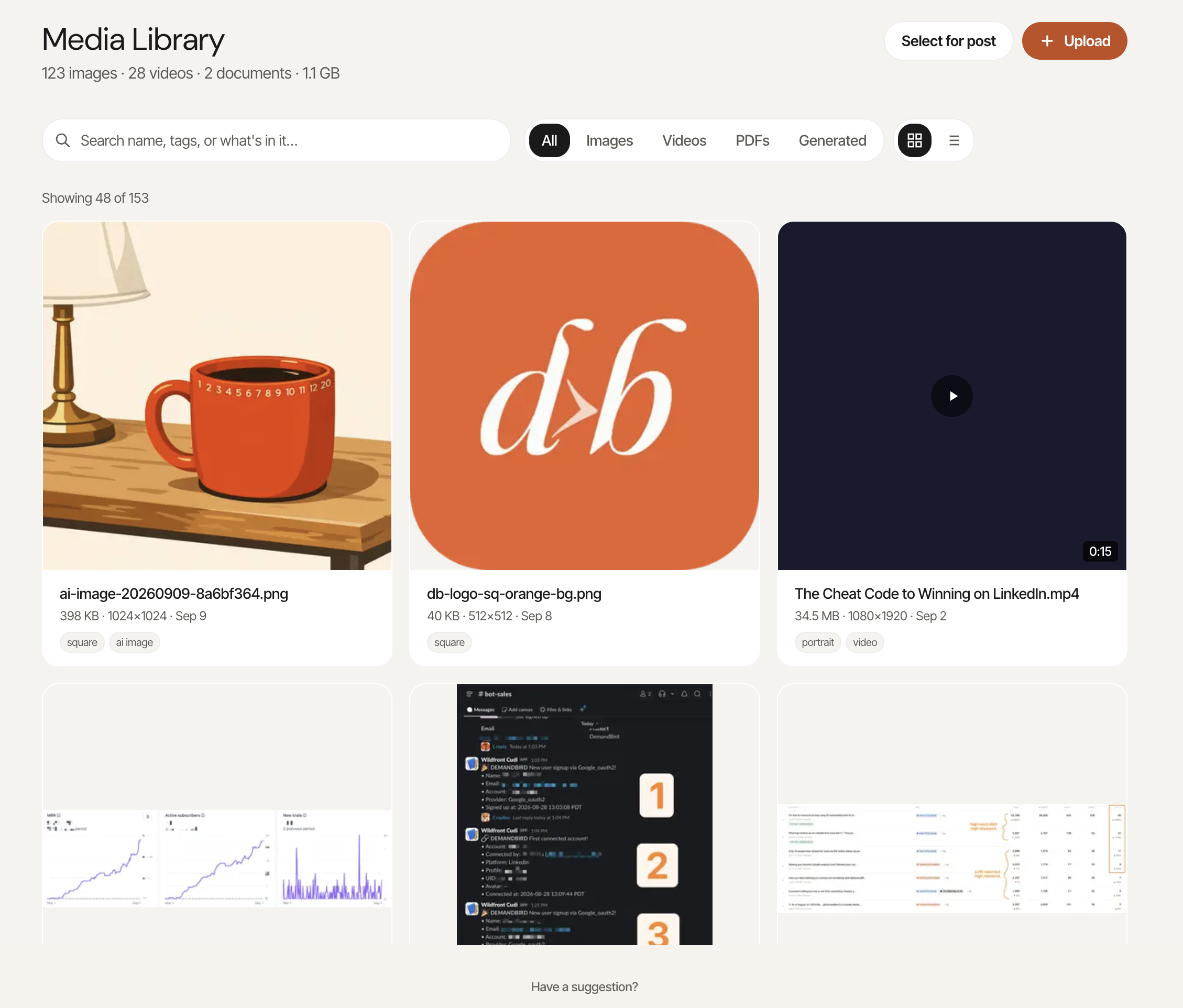Filter by Generated tab
The width and height of the screenshot is (1183, 1008).
[832, 140]
